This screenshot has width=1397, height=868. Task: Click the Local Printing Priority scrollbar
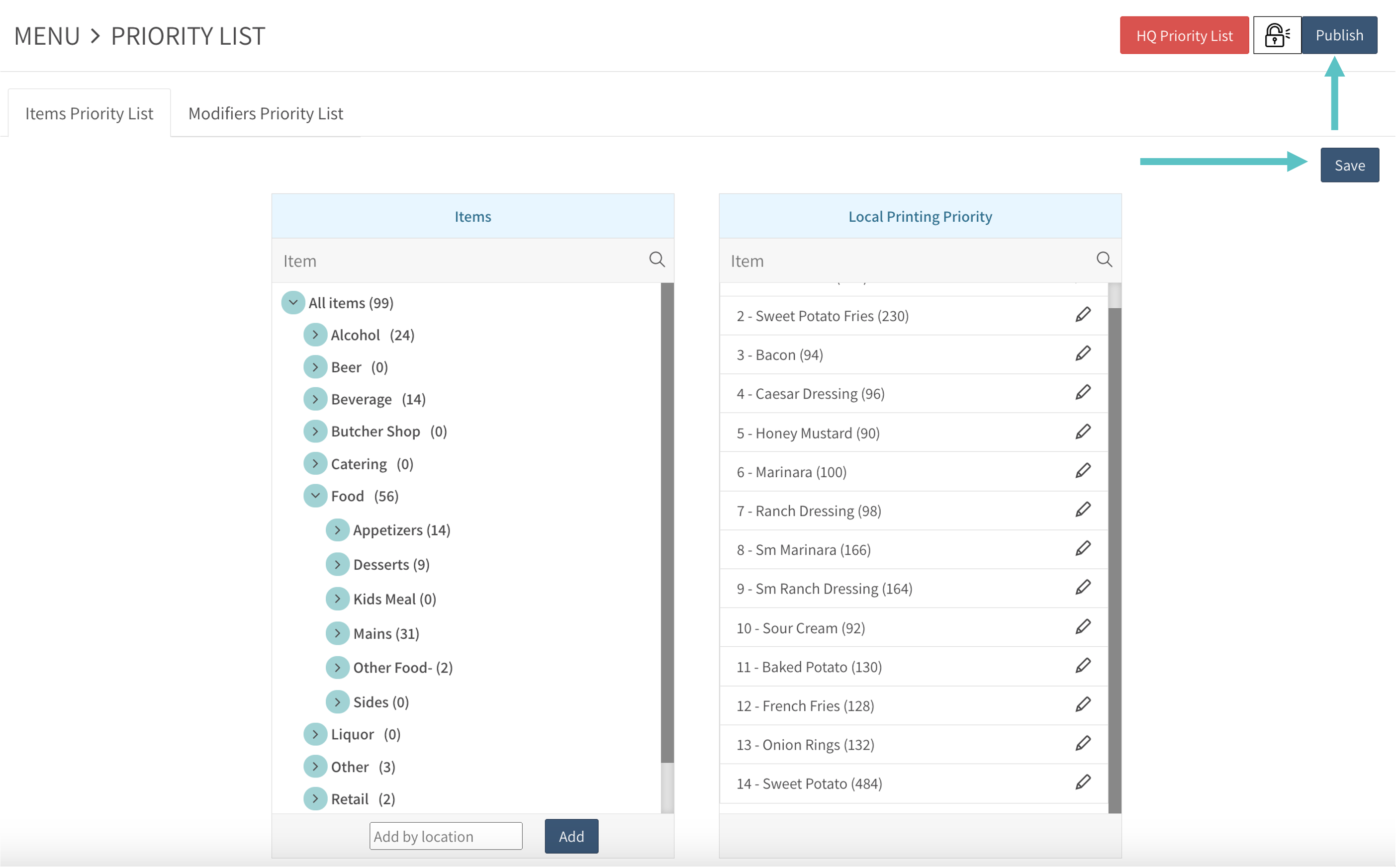click(1115, 561)
